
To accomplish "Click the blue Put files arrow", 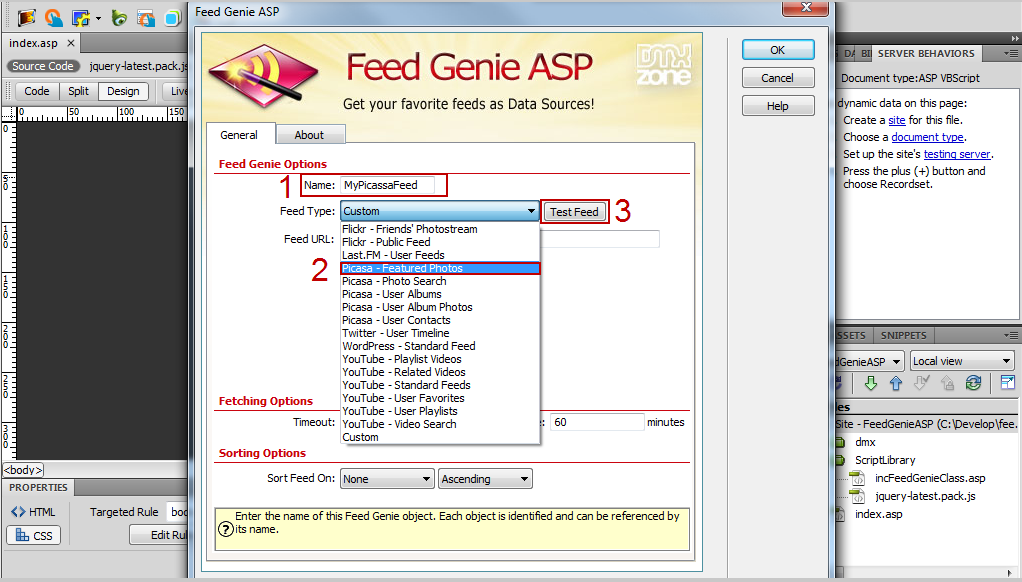I will pyautogui.click(x=896, y=383).
